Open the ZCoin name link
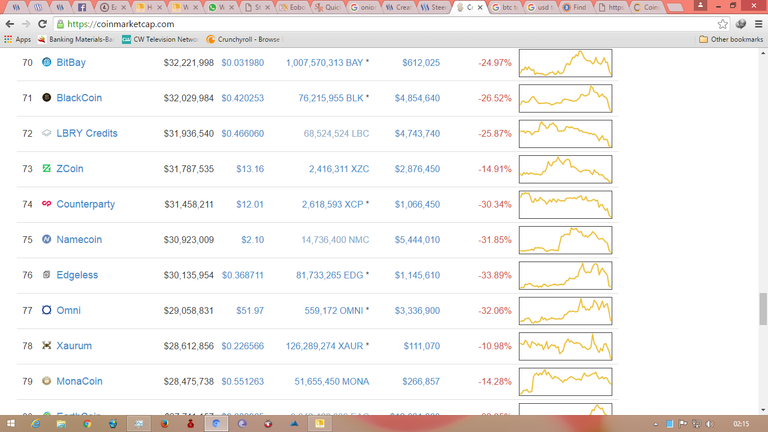The height and width of the screenshot is (432, 768). (x=70, y=168)
